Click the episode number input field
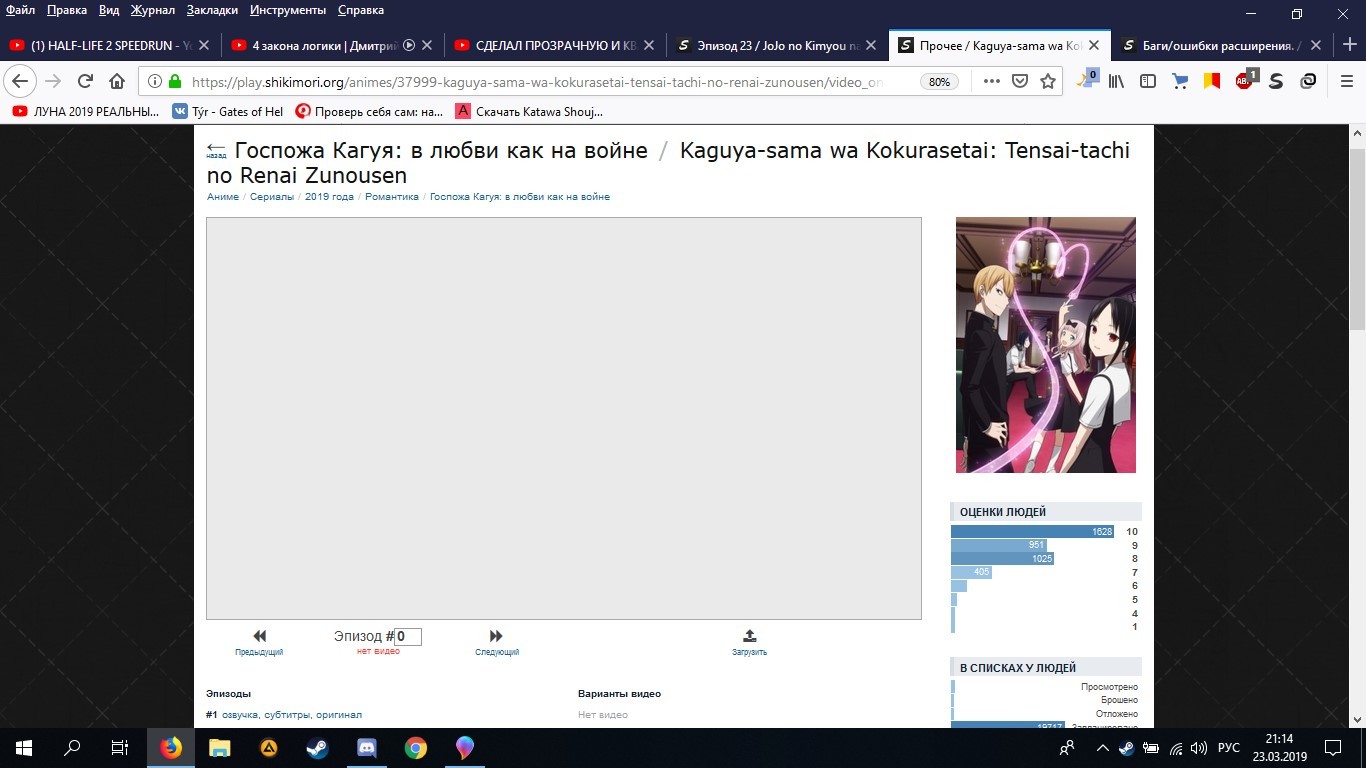The height and width of the screenshot is (768, 1366). [x=408, y=637]
